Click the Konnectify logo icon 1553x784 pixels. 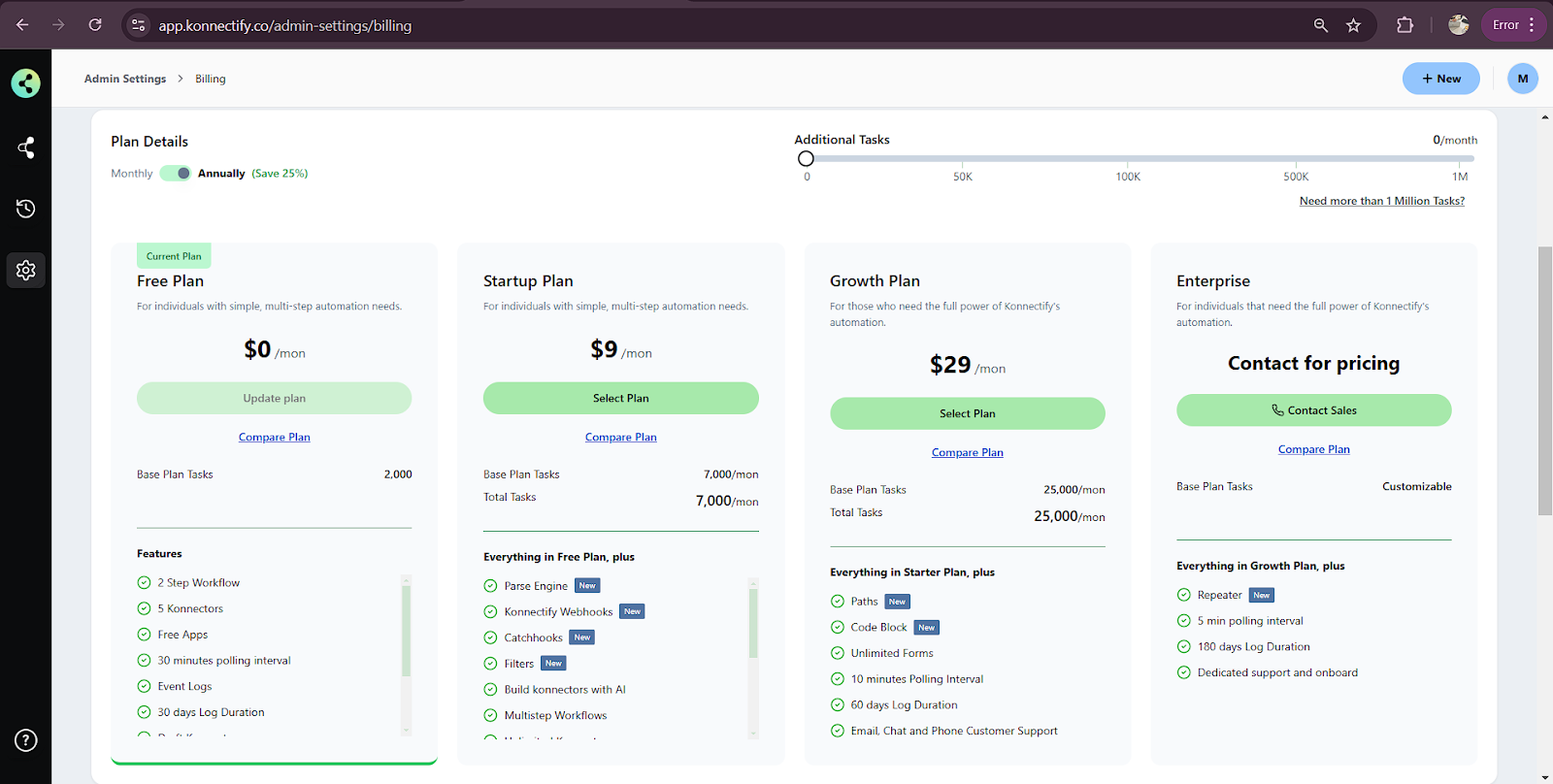[x=26, y=83]
